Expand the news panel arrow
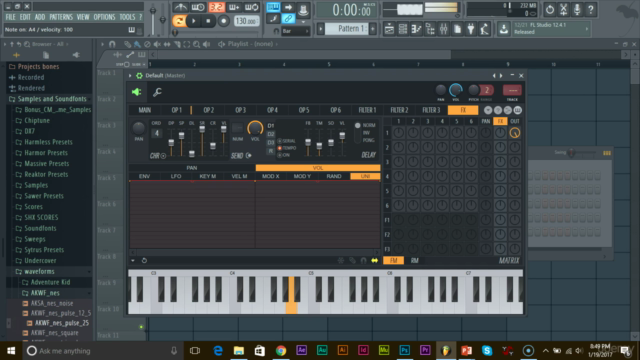 (x=587, y=29)
